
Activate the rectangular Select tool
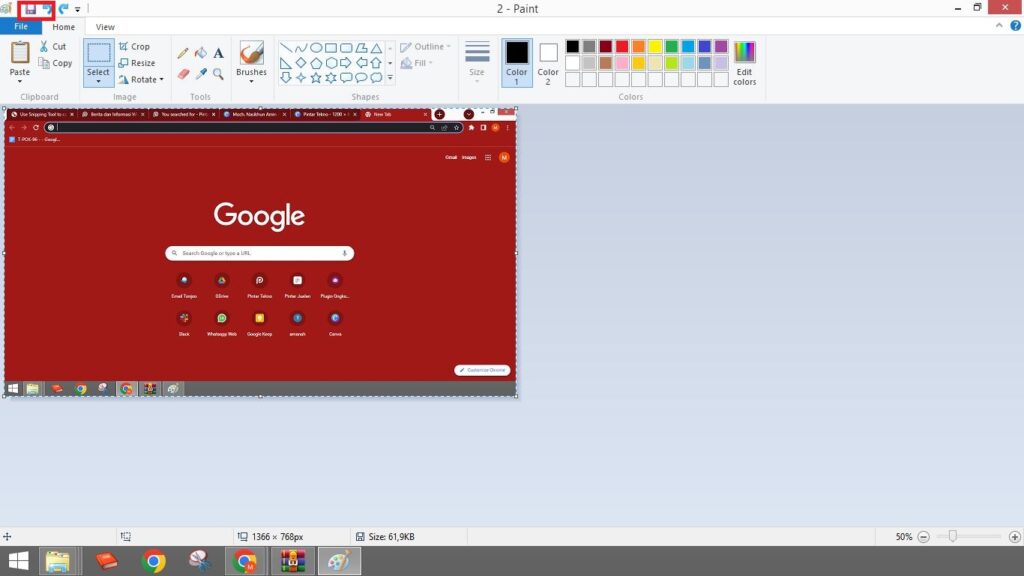pyautogui.click(x=99, y=52)
